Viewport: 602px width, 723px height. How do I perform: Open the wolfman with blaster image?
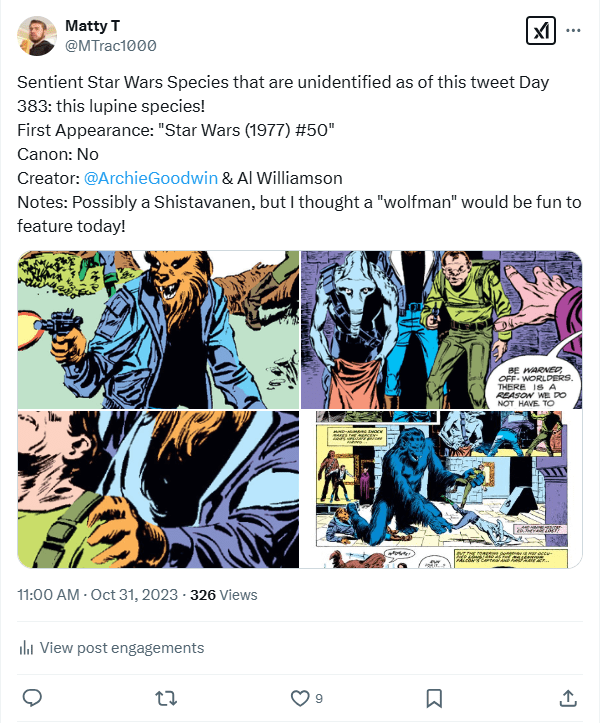click(x=157, y=330)
